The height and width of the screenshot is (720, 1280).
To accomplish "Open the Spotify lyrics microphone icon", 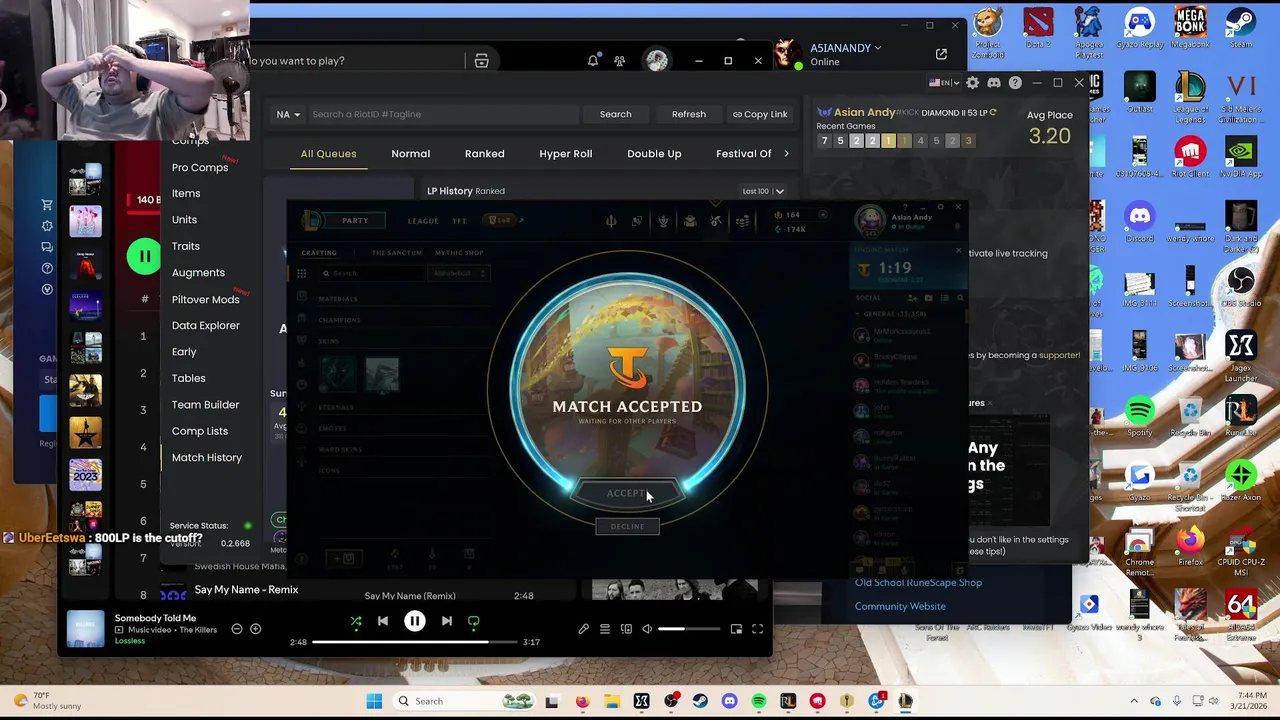I will (x=584, y=629).
